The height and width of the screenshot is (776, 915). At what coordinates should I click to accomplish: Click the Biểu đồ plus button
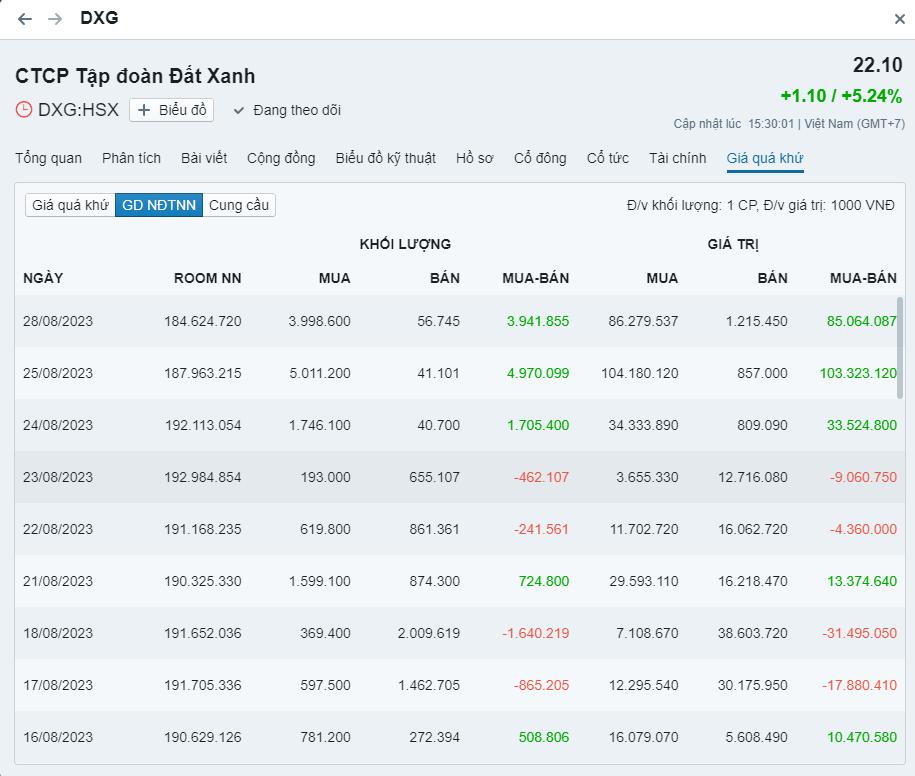[171, 110]
